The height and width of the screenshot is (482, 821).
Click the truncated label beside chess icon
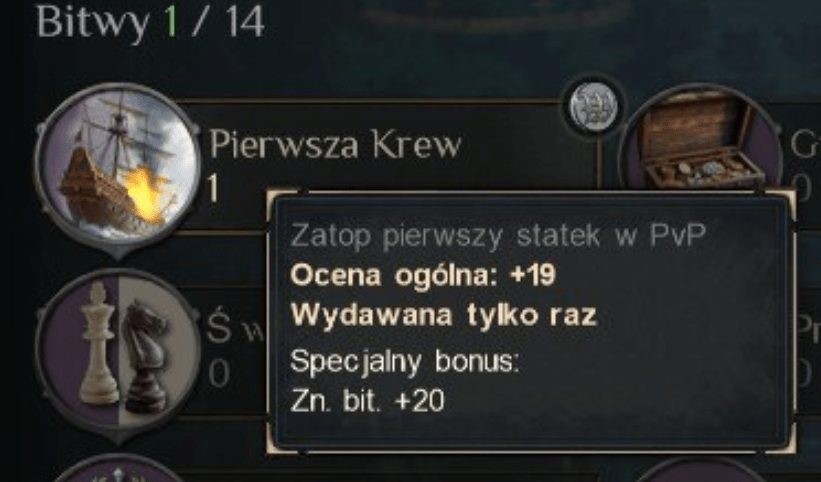[236, 328]
